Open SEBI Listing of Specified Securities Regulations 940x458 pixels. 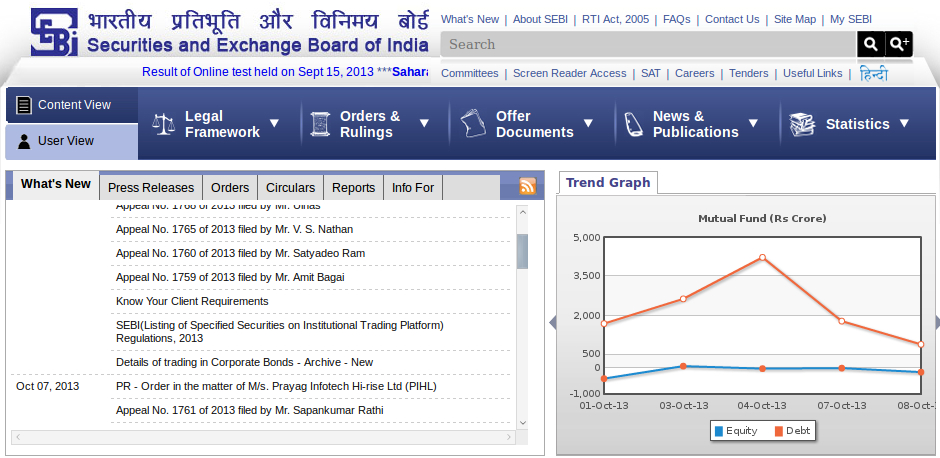tap(280, 332)
